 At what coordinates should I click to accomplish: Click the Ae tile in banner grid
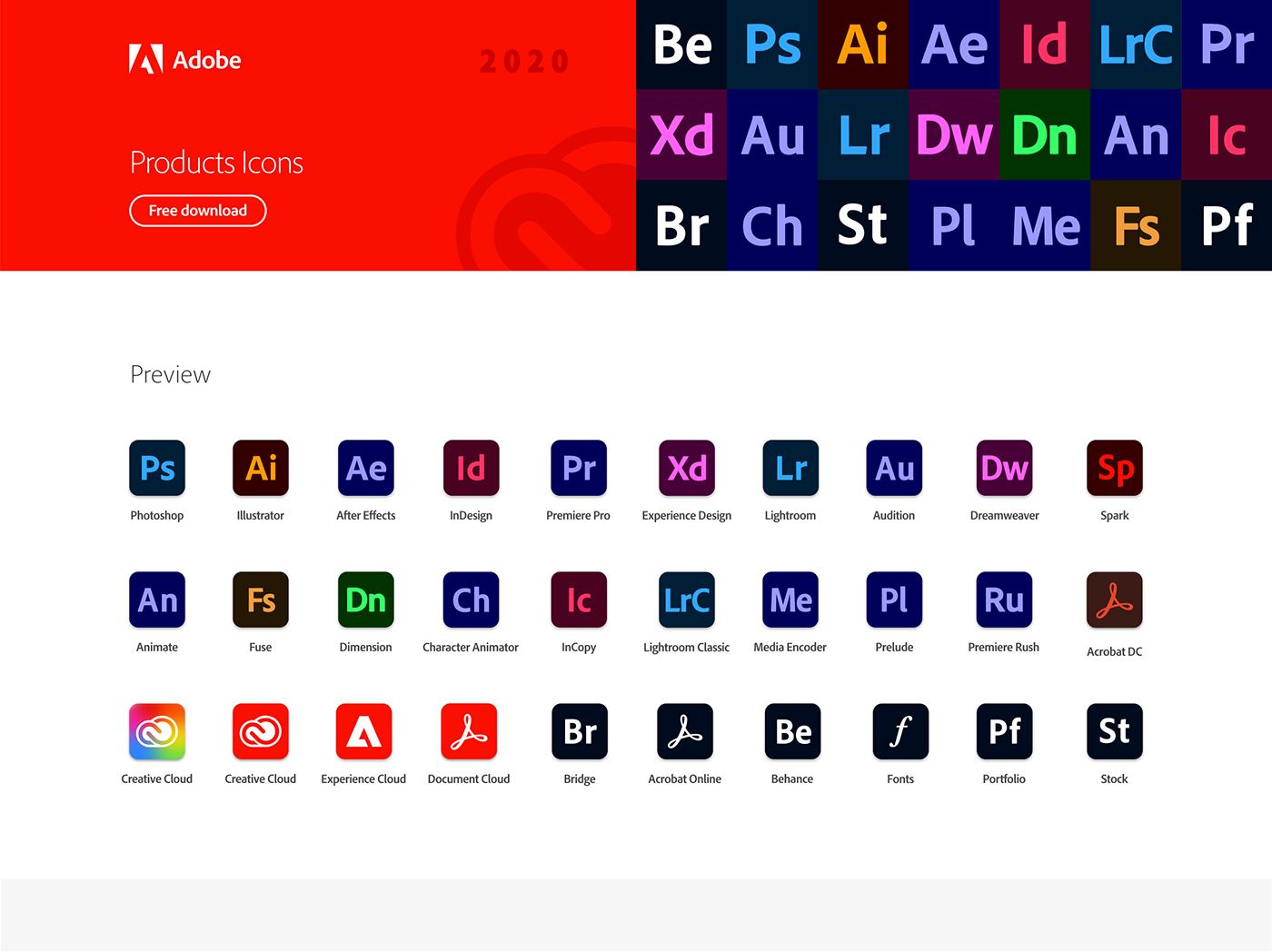tap(954, 45)
